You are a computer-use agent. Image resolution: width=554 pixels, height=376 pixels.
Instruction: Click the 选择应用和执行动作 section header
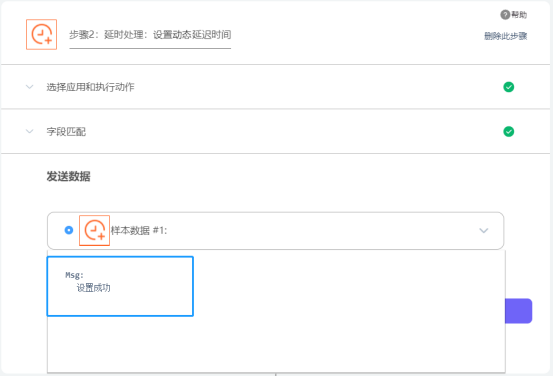tap(276, 87)
